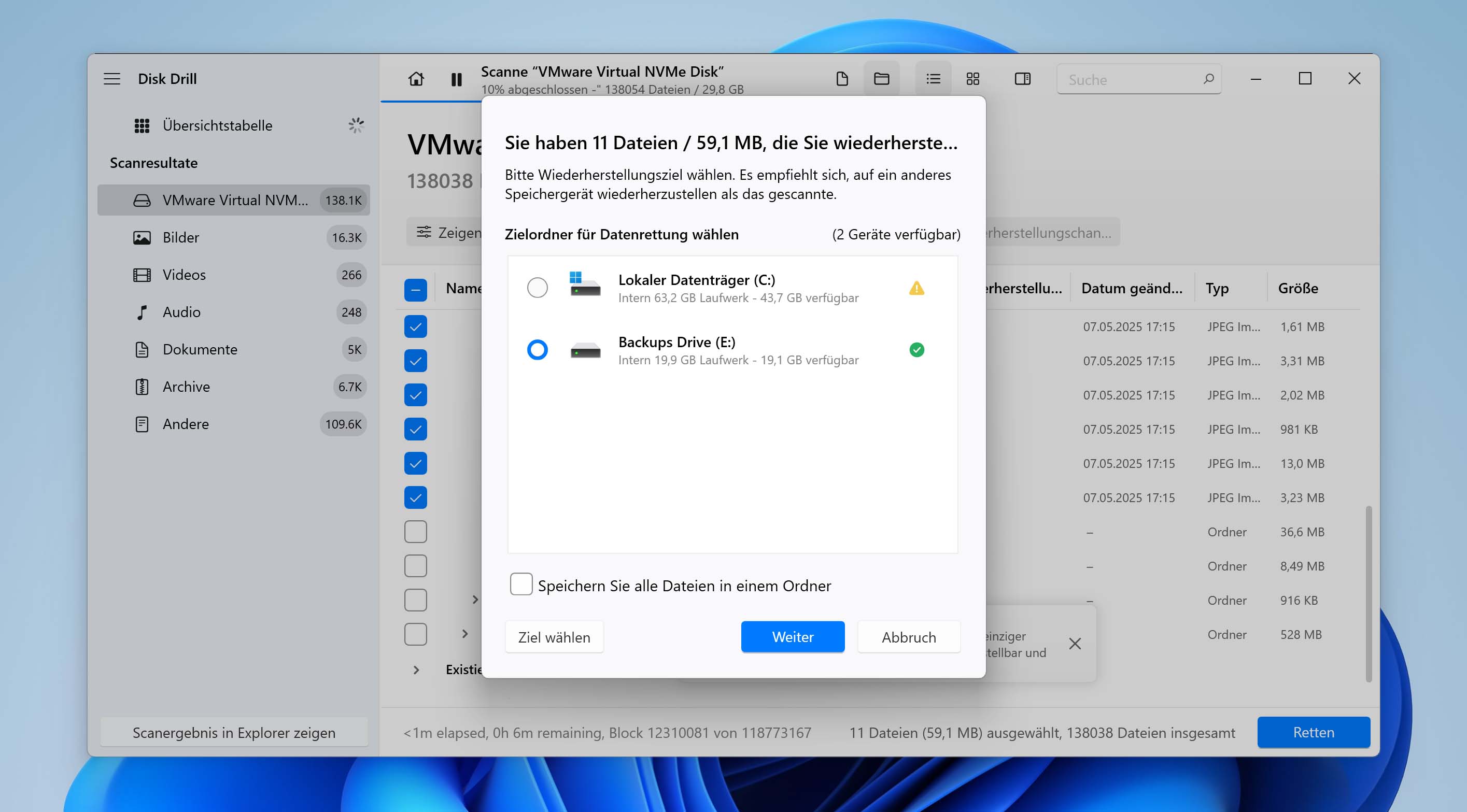Switch to file view icon
The image size is (1467, 812).
[842, 79]
